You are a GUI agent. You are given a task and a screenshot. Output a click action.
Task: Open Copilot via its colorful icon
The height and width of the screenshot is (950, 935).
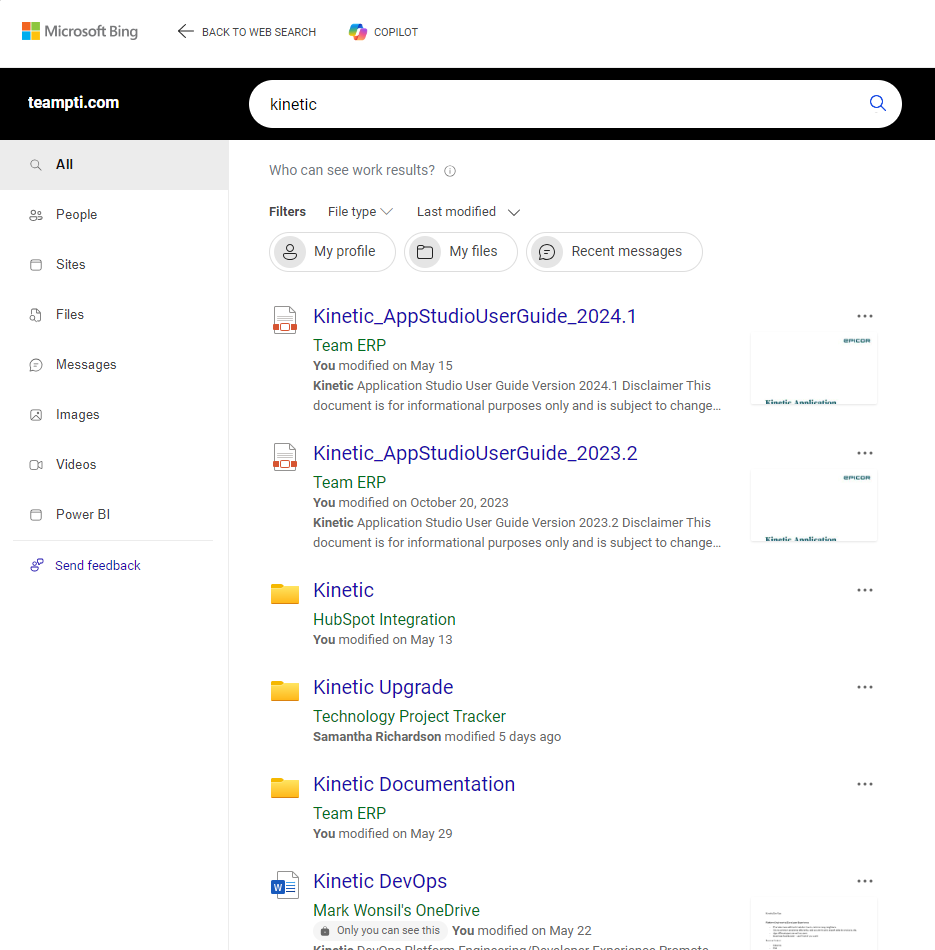click(x=358, y=32)
